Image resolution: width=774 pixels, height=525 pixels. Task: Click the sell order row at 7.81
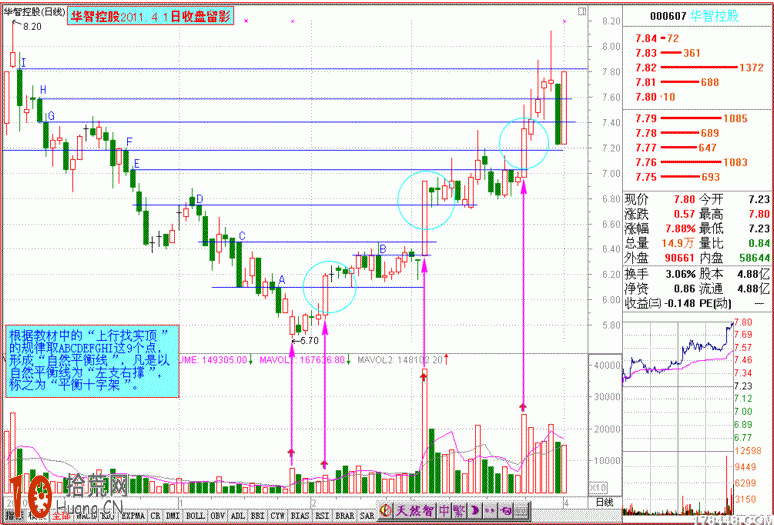click(697, 82)
